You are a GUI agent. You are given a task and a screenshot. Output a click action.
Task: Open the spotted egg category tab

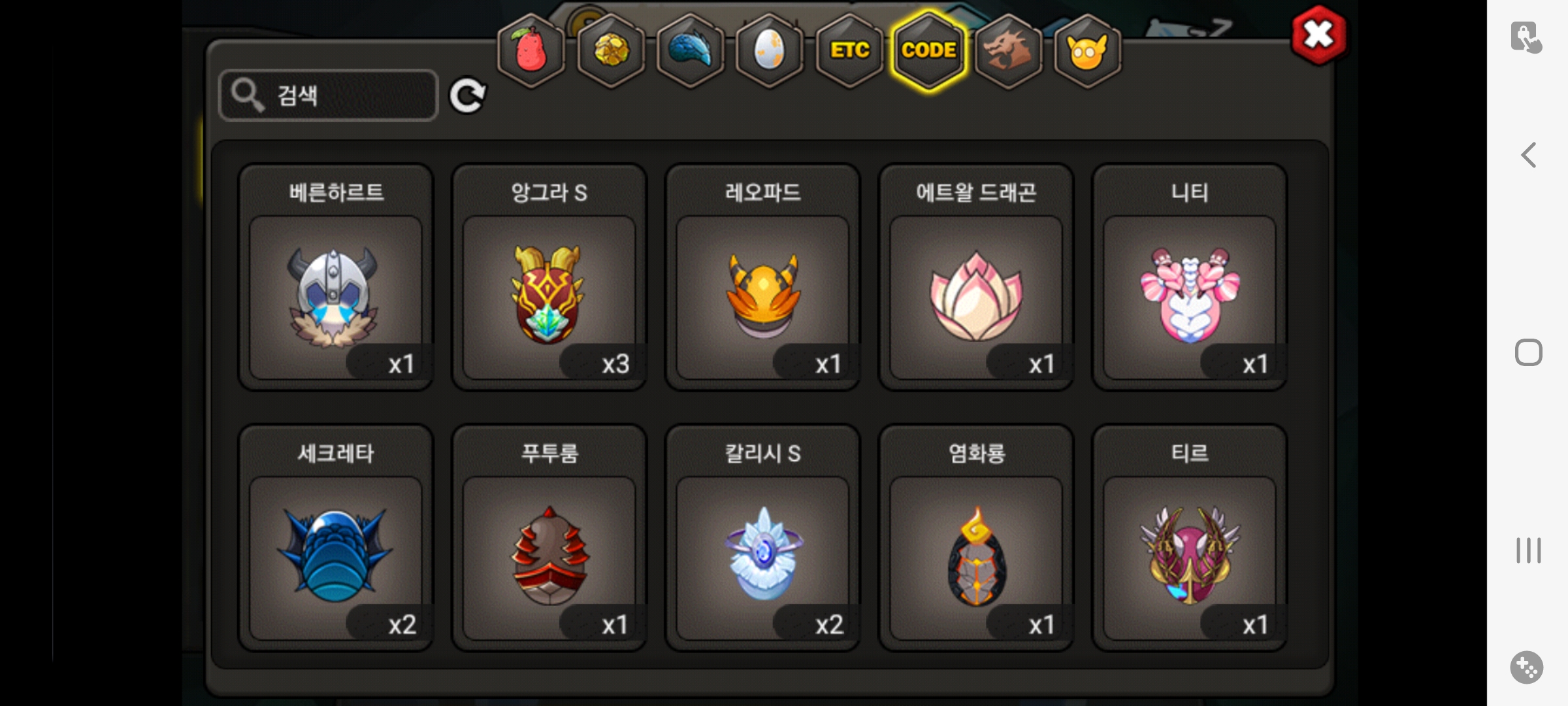[770, 50]
